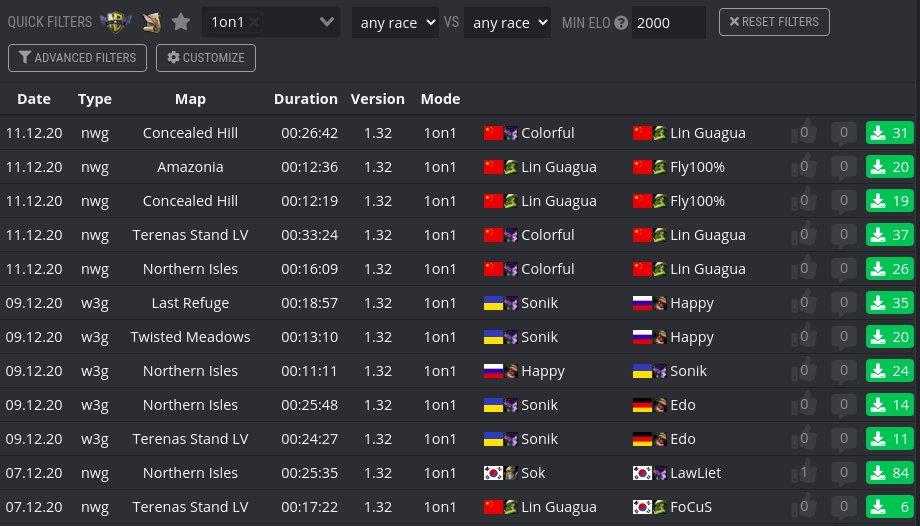Click the MIN ELO help question mark

pyautogui.click(x=621, y=23)
